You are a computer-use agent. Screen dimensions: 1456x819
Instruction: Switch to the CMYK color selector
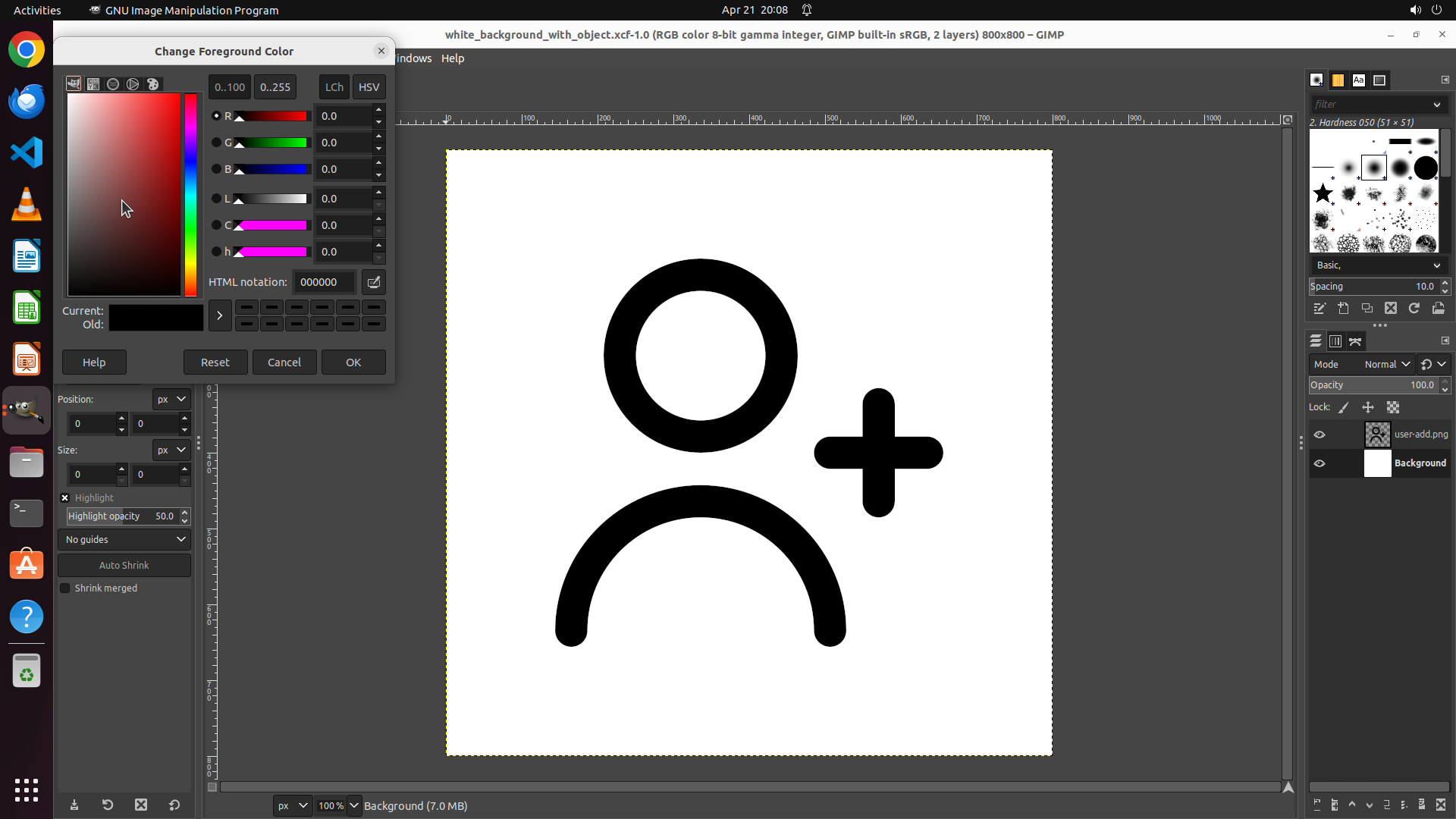click(93, 84)
